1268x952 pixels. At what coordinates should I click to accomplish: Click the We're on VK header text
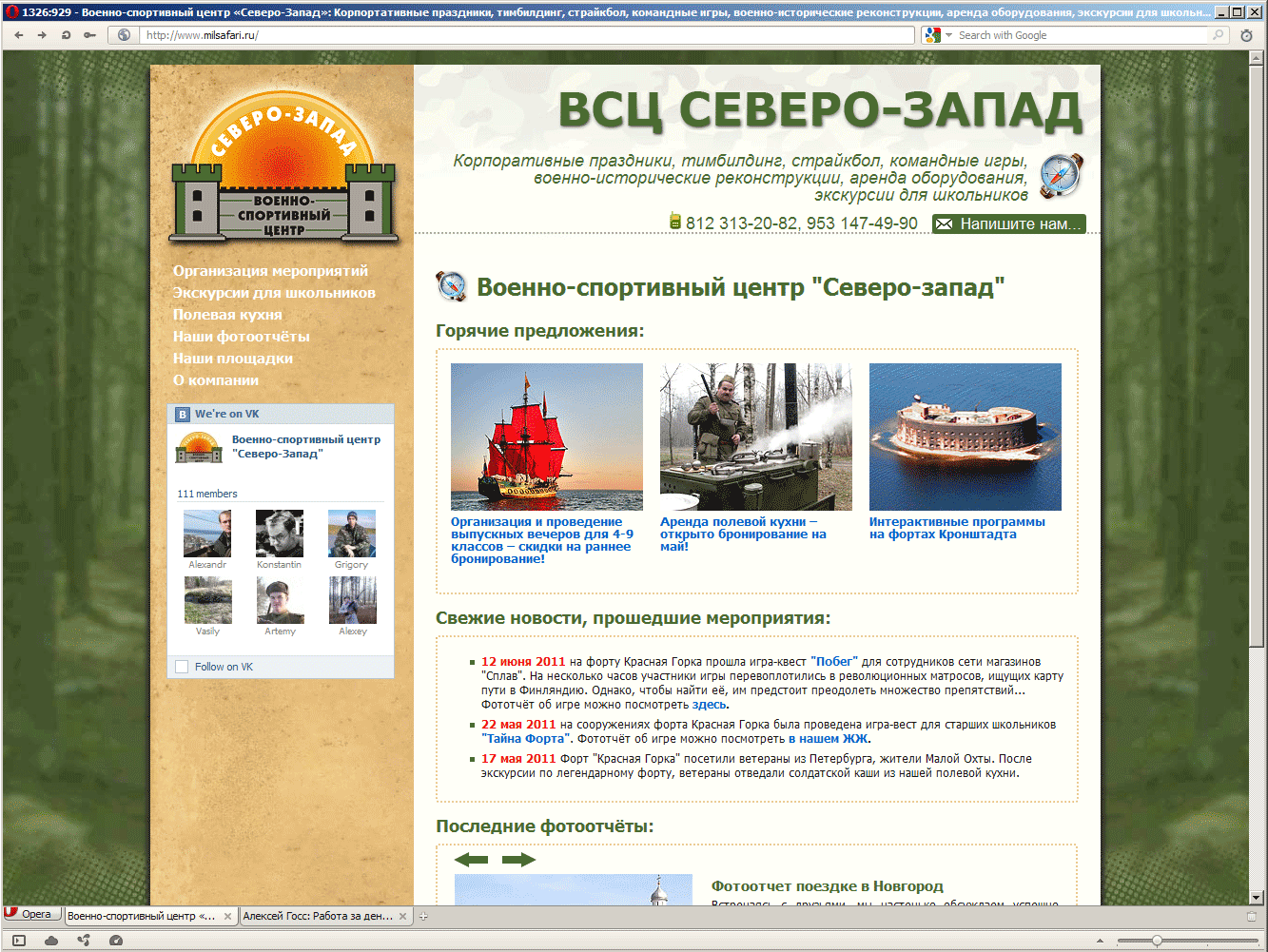(226, 414)
